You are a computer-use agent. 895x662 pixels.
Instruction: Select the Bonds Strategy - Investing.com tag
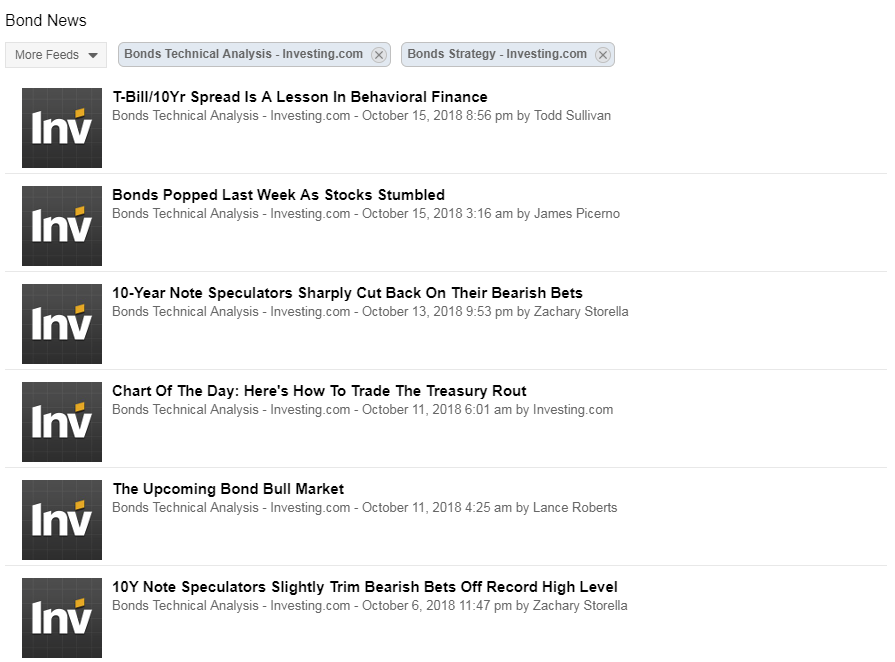(497, 54)
